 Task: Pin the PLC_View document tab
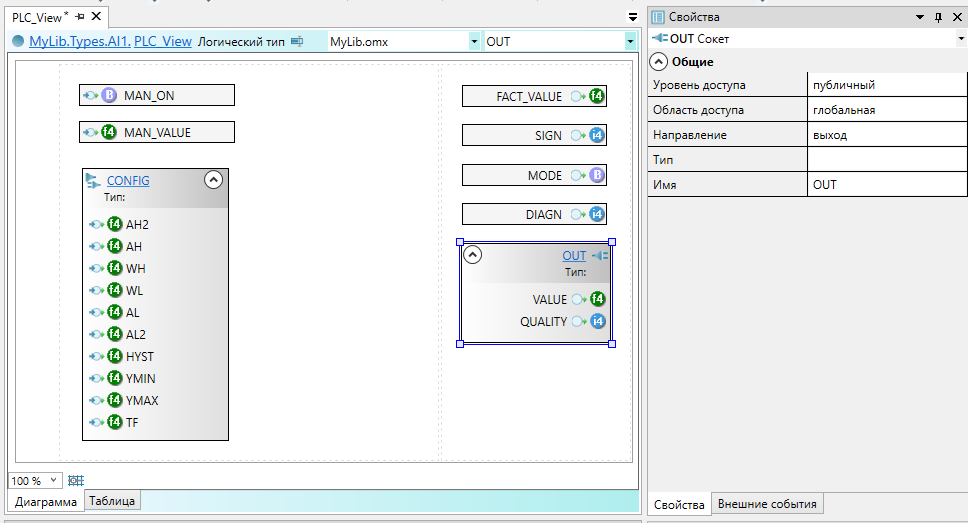click(80, 17)
